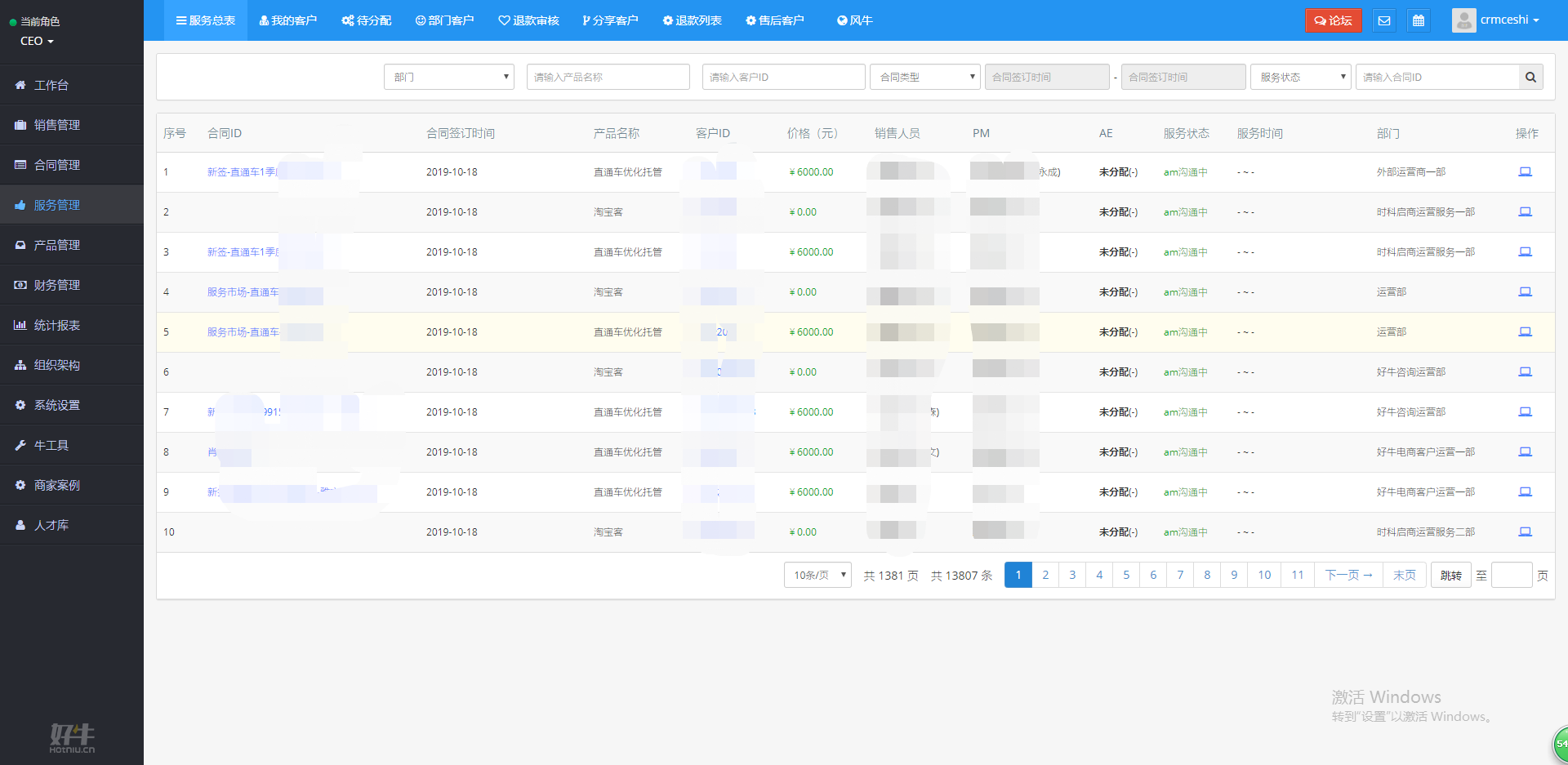Switch to the 退款审核 tab
The image size is (1568, 765).
point(528,20)
